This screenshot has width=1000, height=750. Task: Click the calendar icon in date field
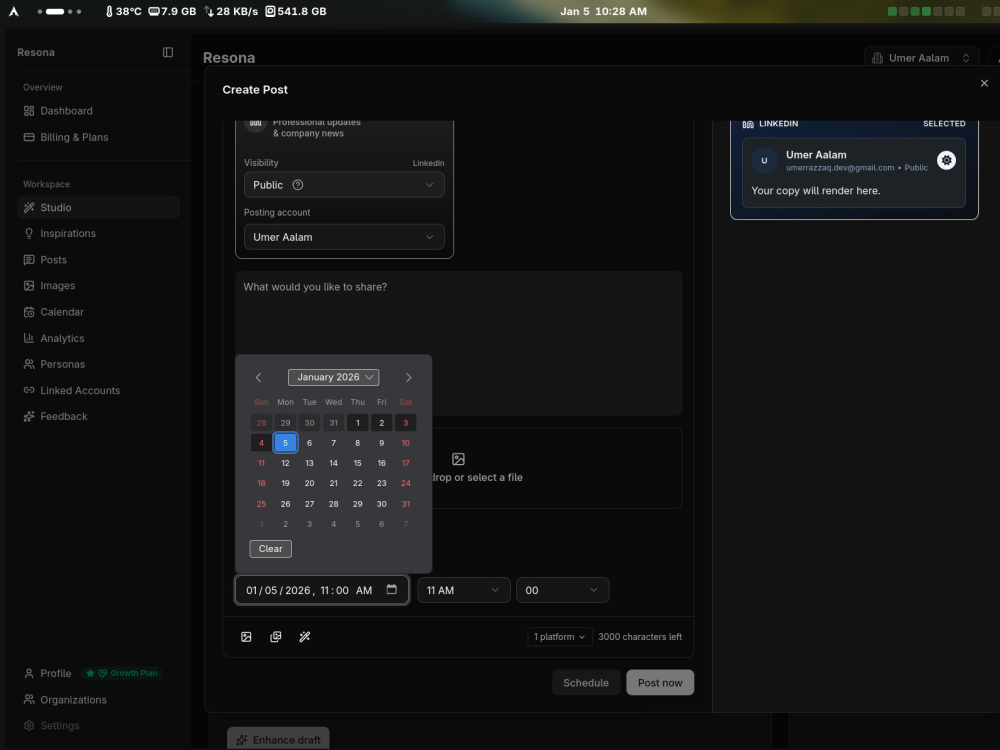click(x=392, y=589)
